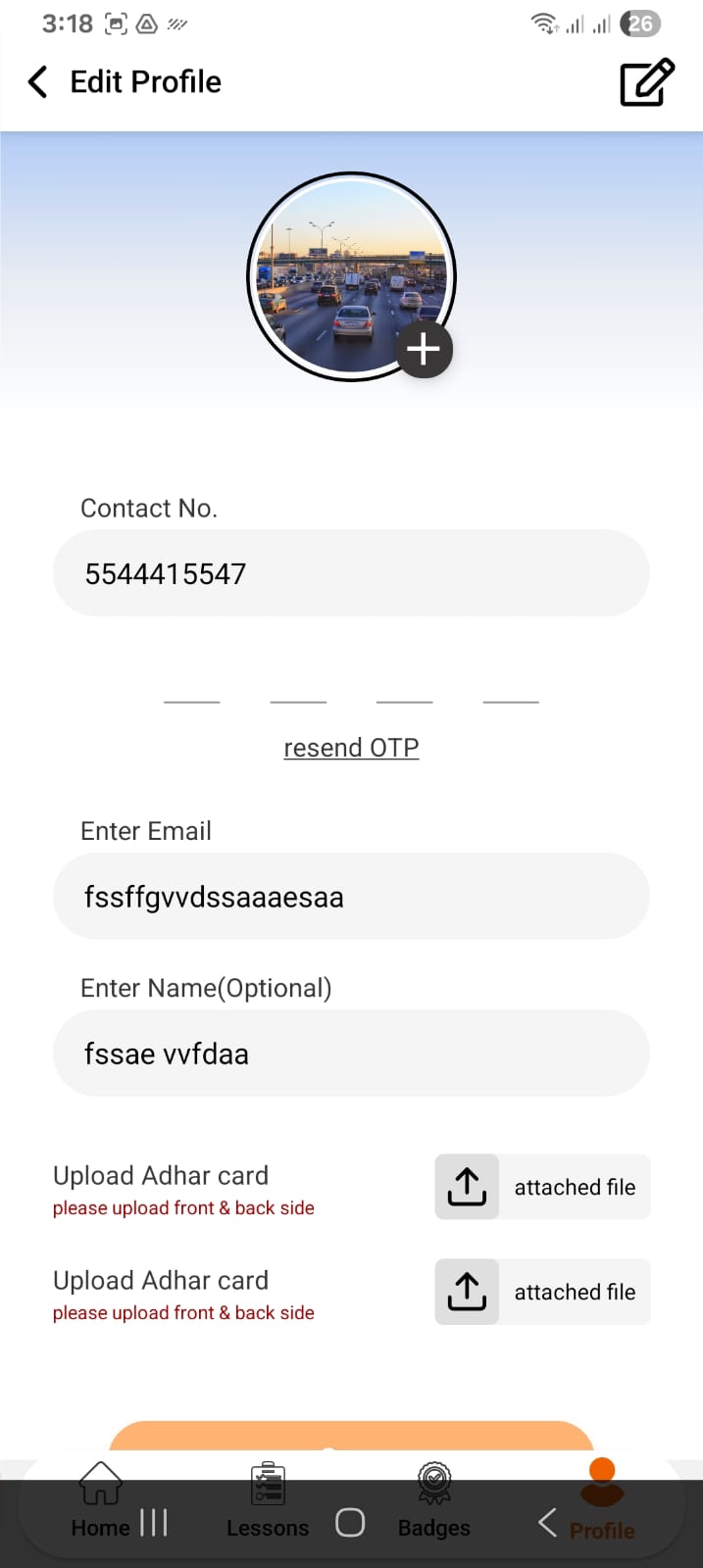Tap the second Adhar card upload icon

(x=467, y=1292)
